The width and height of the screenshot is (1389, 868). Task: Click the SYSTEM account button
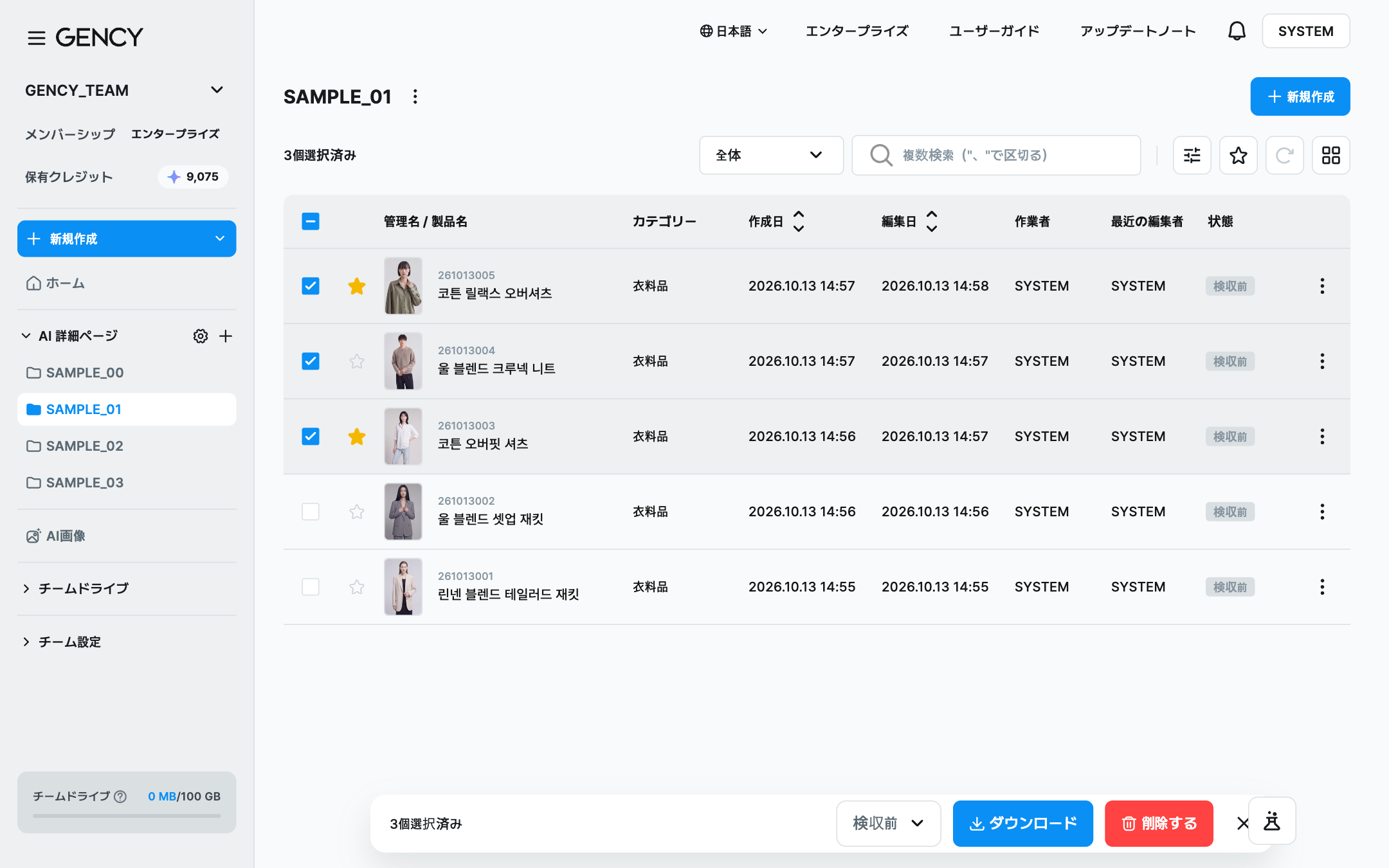pyautogui.click(x=1305, y=31)
